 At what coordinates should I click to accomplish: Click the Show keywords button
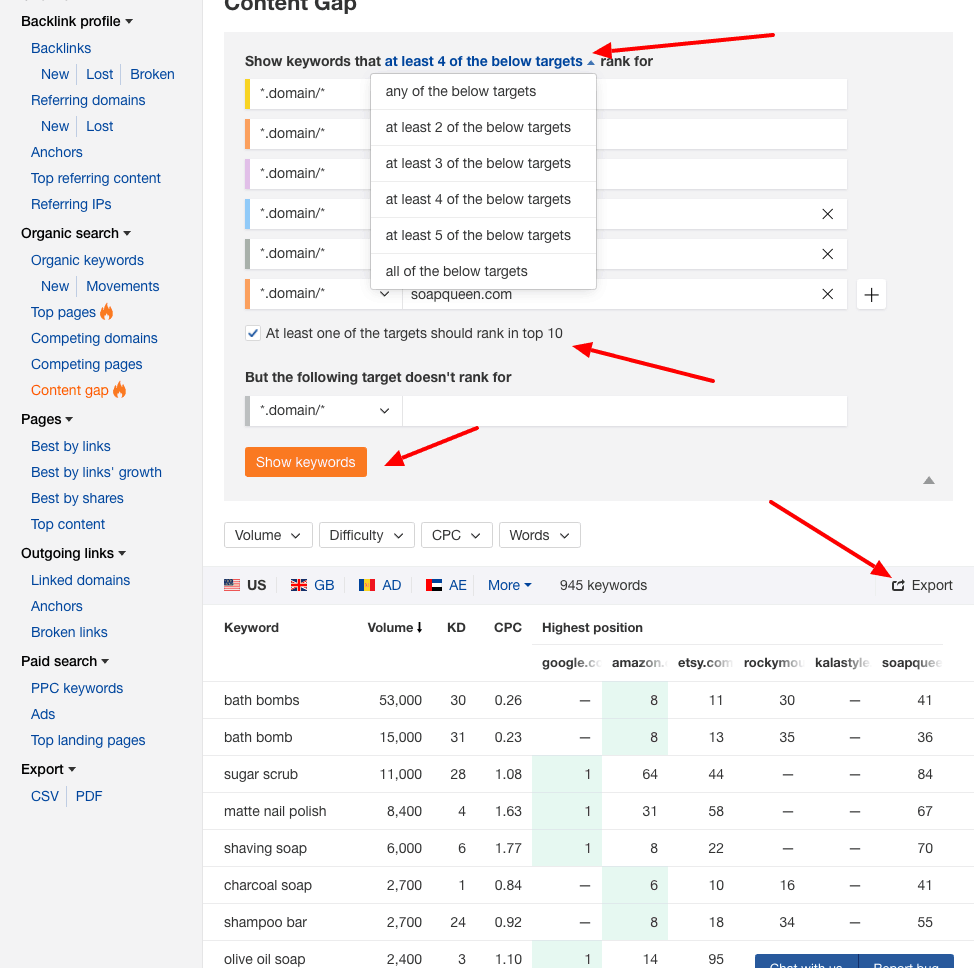pos(305,462)
